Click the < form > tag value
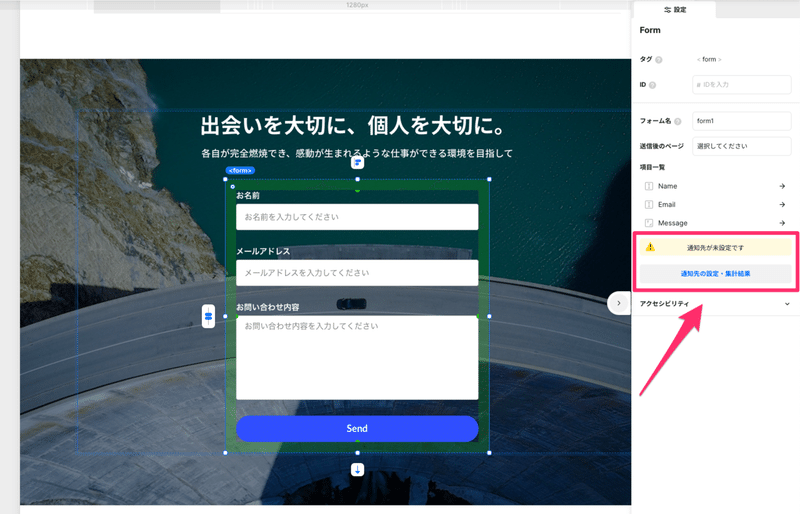 coord(709,59)
